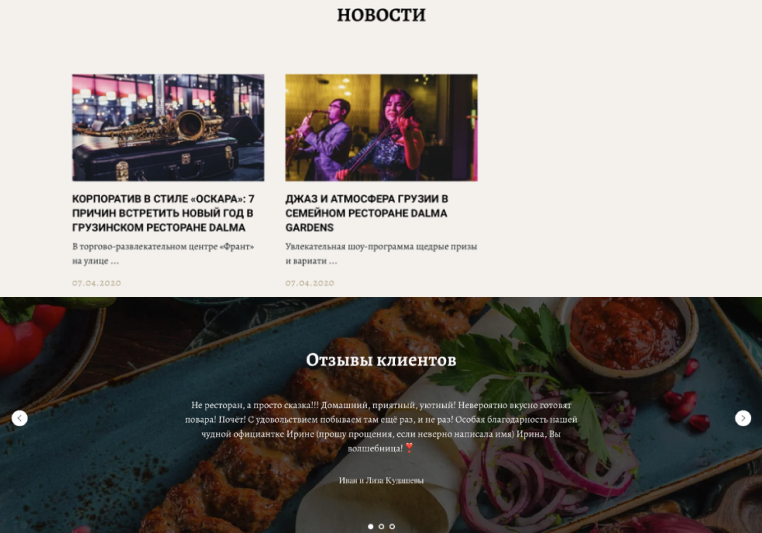Click the sauce bowl in background photo
This screenshot has height=533, width=762.
(627, 335)
